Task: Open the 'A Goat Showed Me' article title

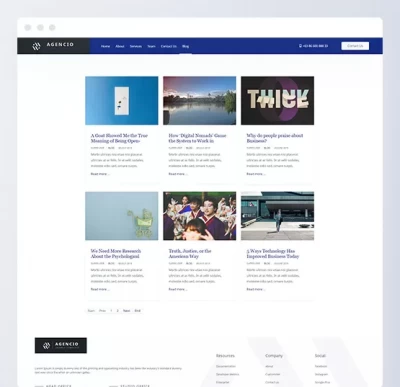Action: point(119,138)
